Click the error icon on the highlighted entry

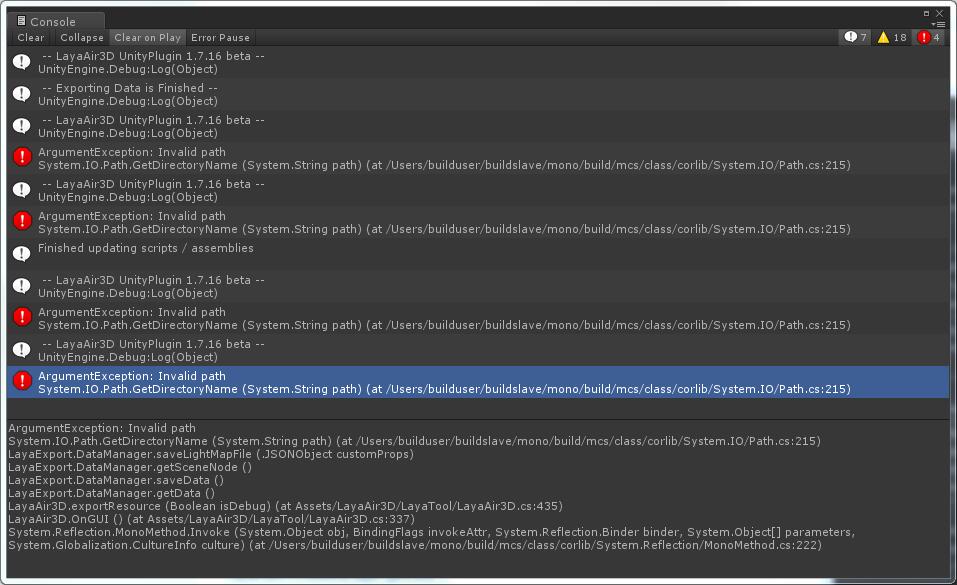pos(22,382)
